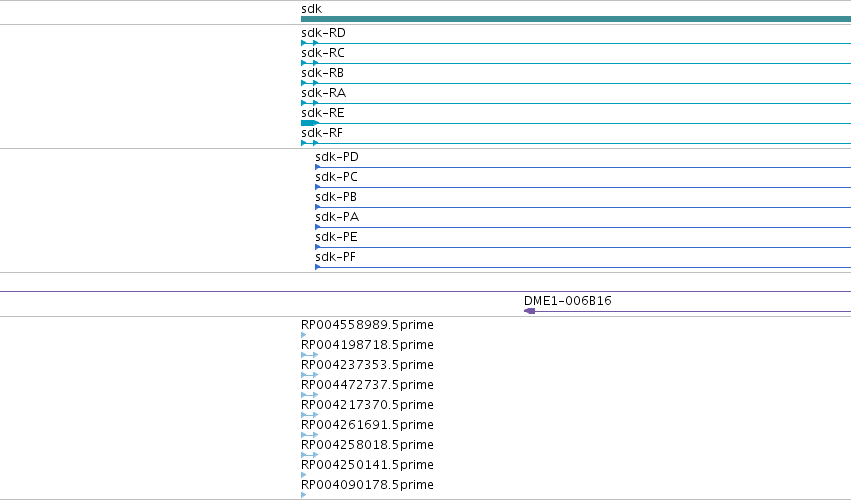Select the sdk gene label
The image size is (851, 500).
point(312,9)
